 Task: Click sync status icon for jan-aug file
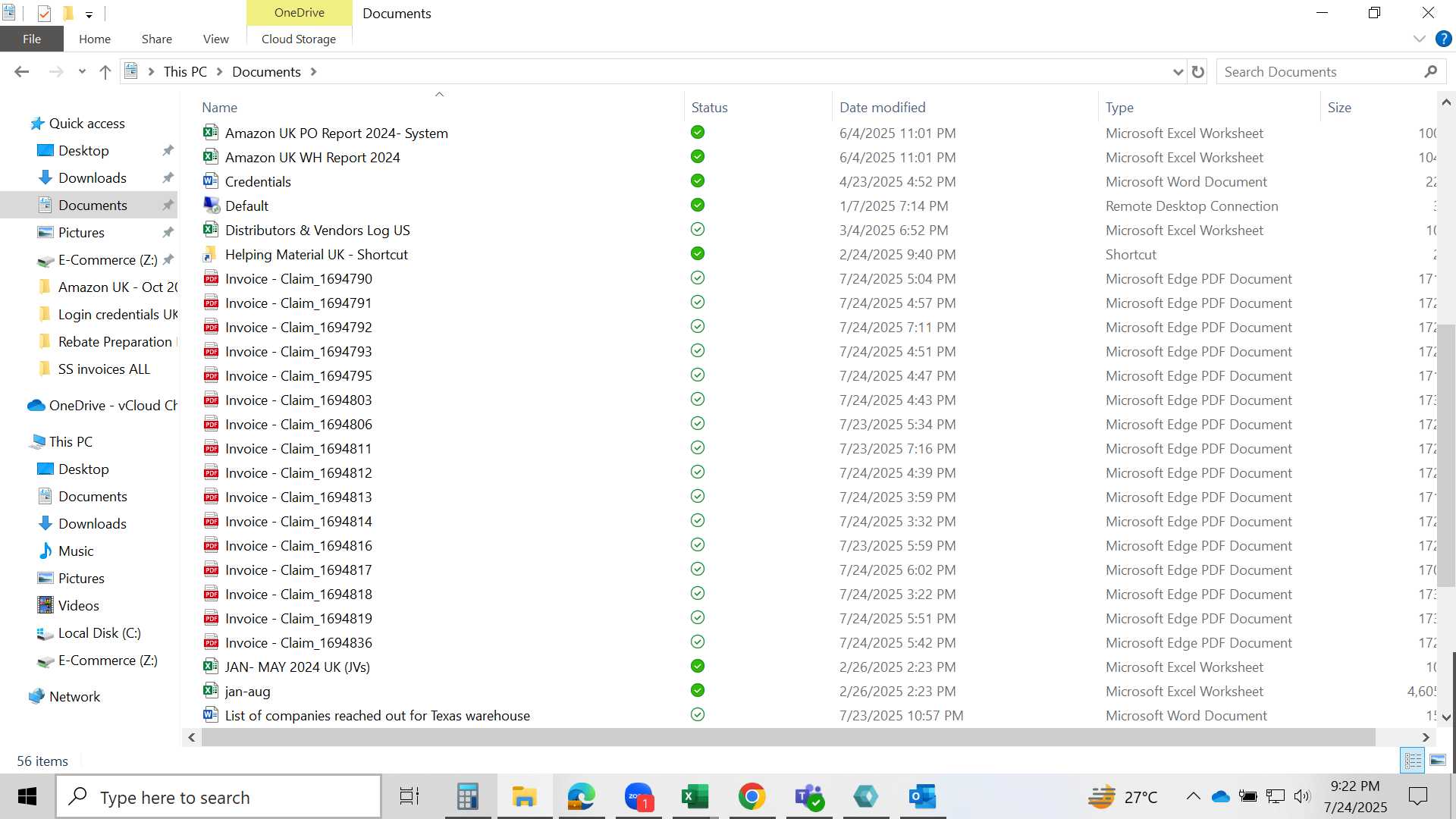click(698, 690)
